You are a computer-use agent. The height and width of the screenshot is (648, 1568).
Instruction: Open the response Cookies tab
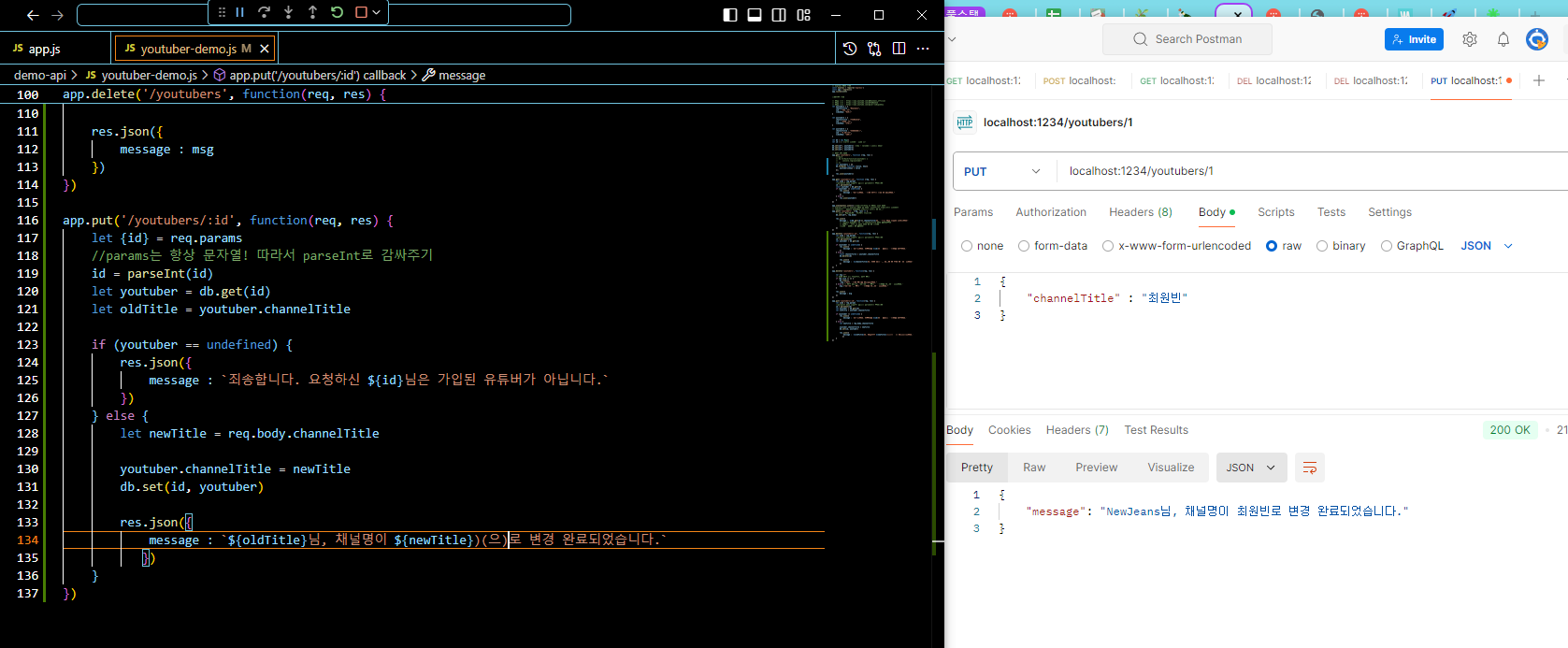click(x=1010, y=430)
